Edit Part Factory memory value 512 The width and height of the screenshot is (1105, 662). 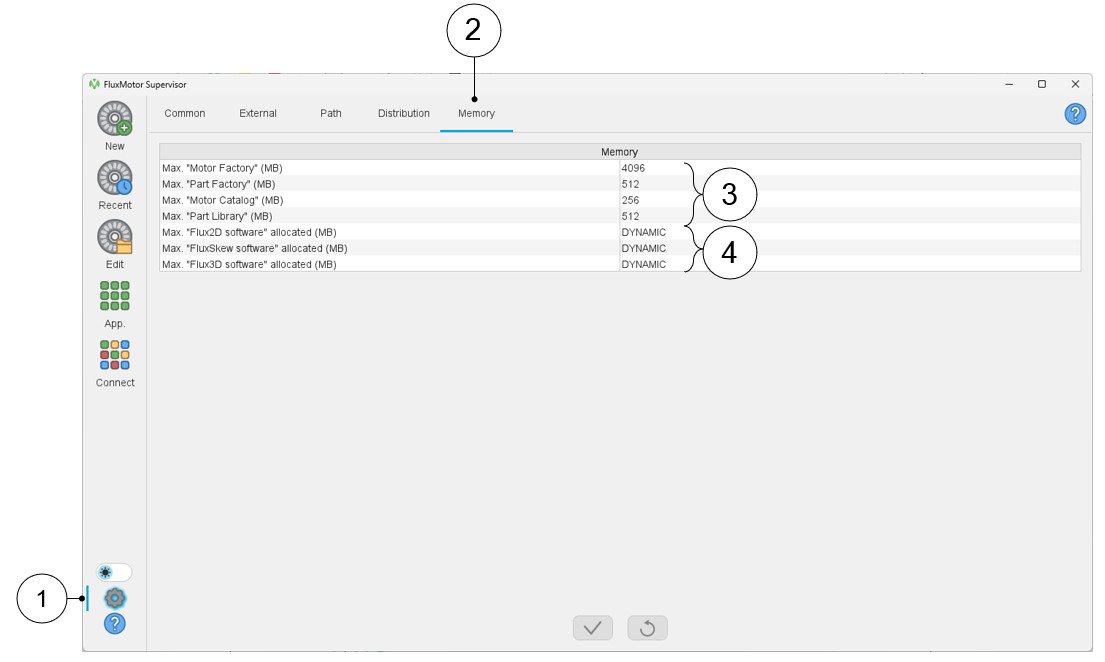[x=850, y=184]
